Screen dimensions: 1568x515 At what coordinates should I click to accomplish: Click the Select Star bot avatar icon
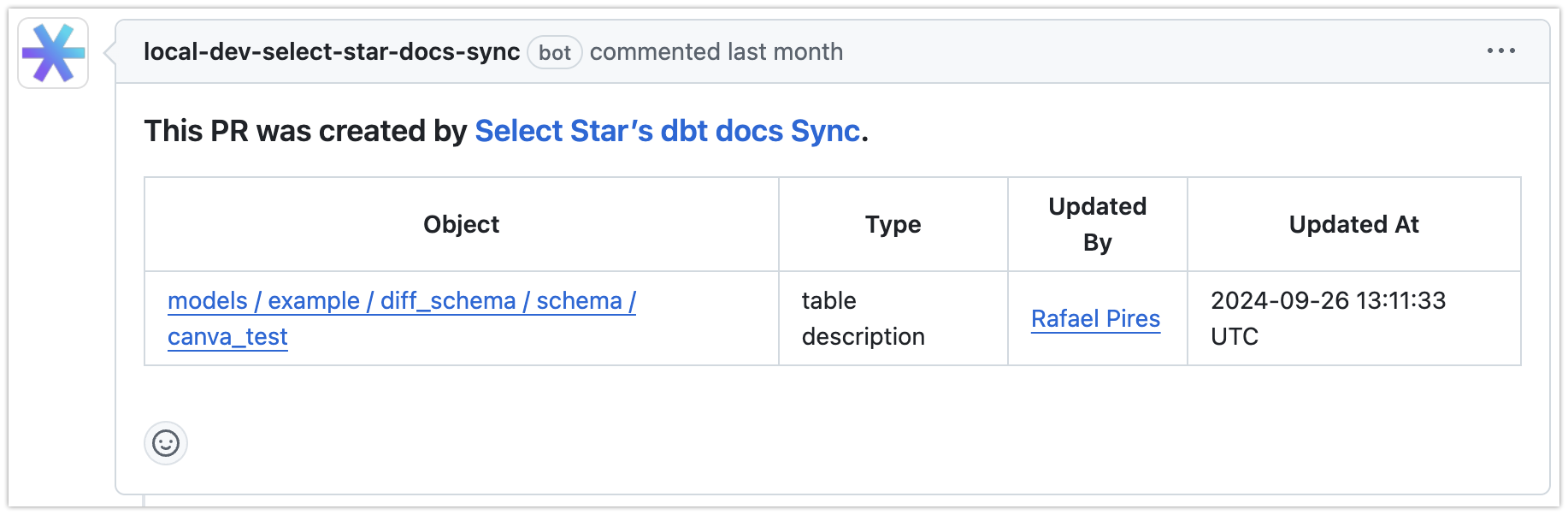pyautogui.click(x=53, y=53)
